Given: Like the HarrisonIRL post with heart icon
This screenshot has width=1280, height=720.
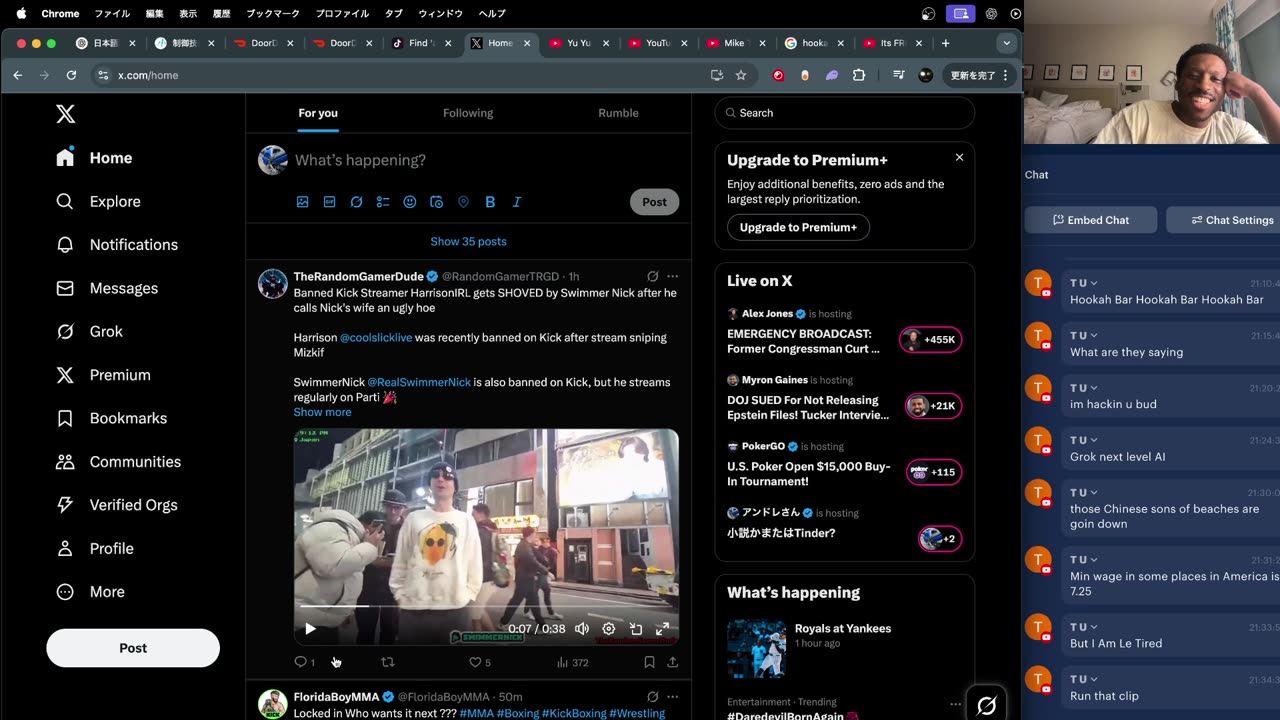Looking at the screenshot, I should point(475,662).
